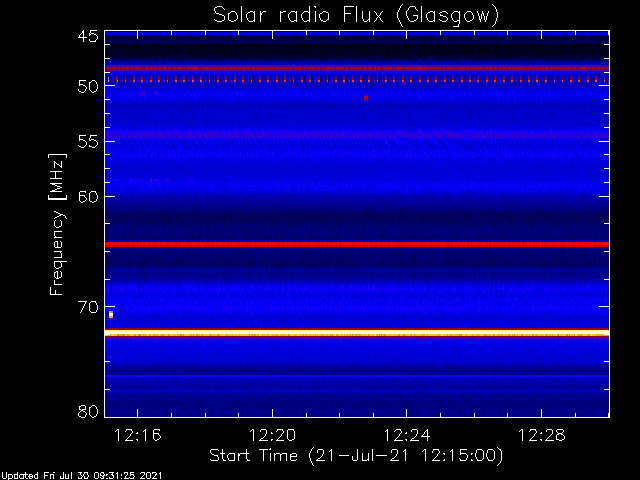The width and height of the screenshot is (640, 480).
Task: Click the '12:16' time tick label
Action: 138,435
